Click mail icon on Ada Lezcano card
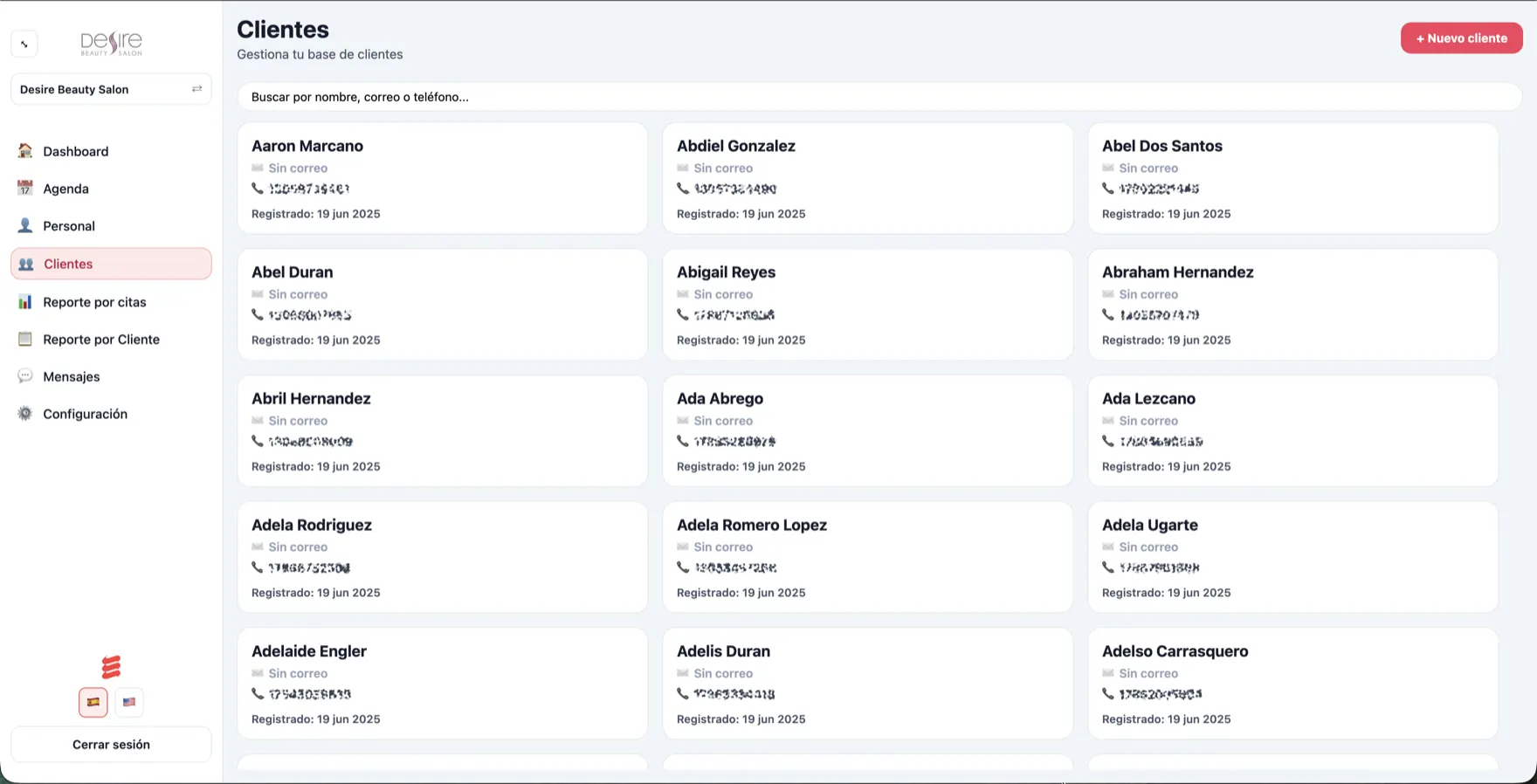 1108,421
